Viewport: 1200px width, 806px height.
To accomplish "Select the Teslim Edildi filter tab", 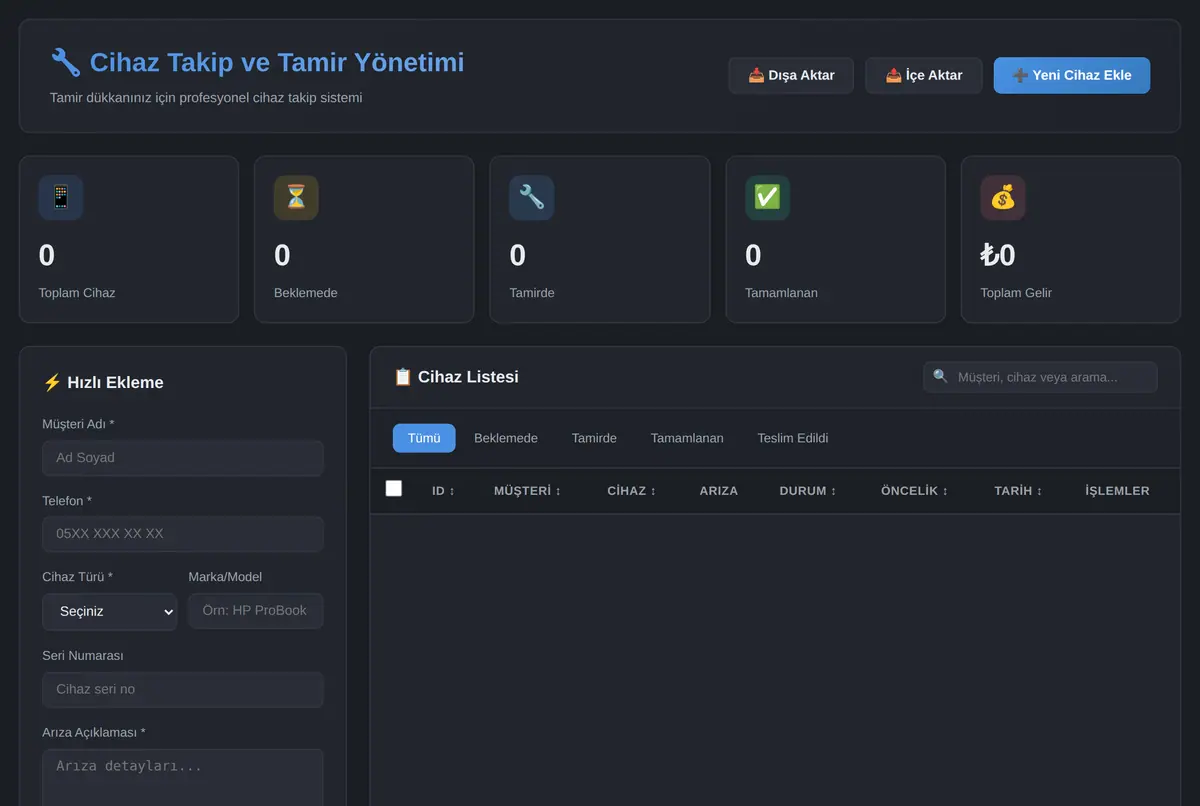I will click(x=793, y=438).
